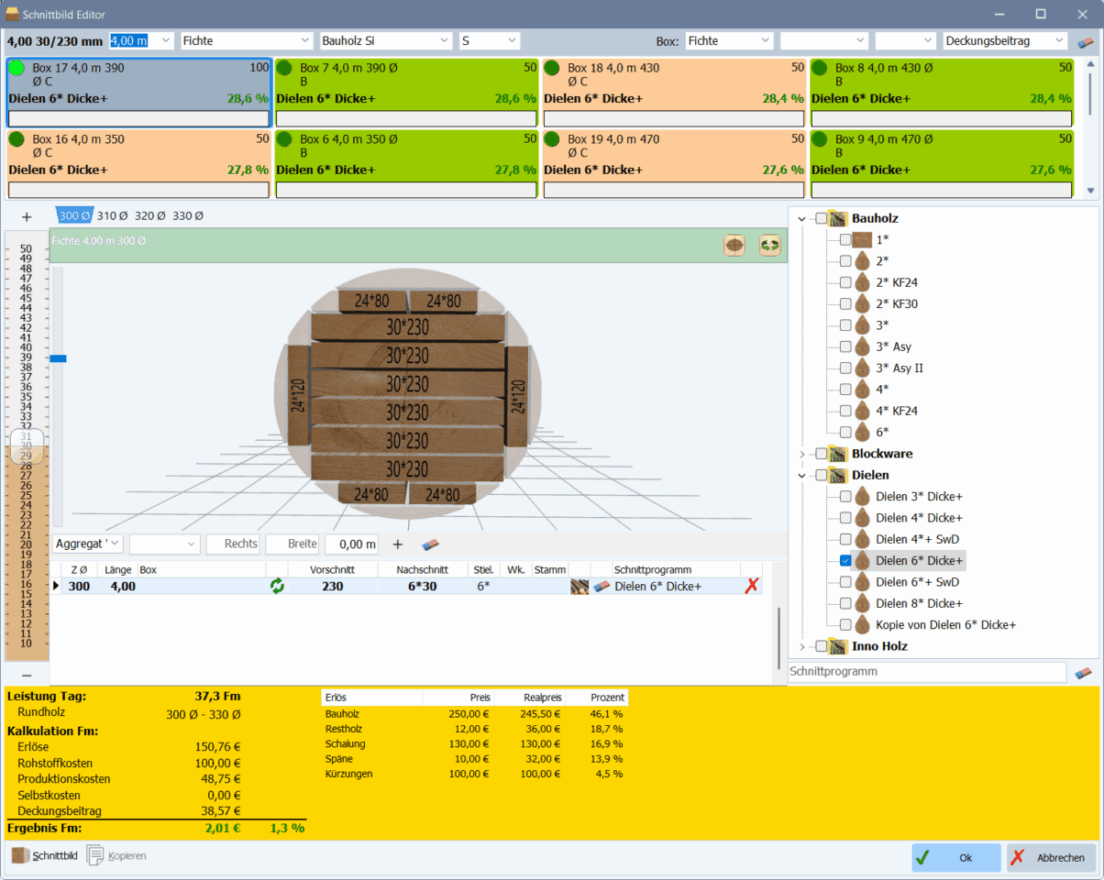Screen dimensions: 1104x880
Task: Click the plus icon above the diameter scale
Action: (27, 217)
